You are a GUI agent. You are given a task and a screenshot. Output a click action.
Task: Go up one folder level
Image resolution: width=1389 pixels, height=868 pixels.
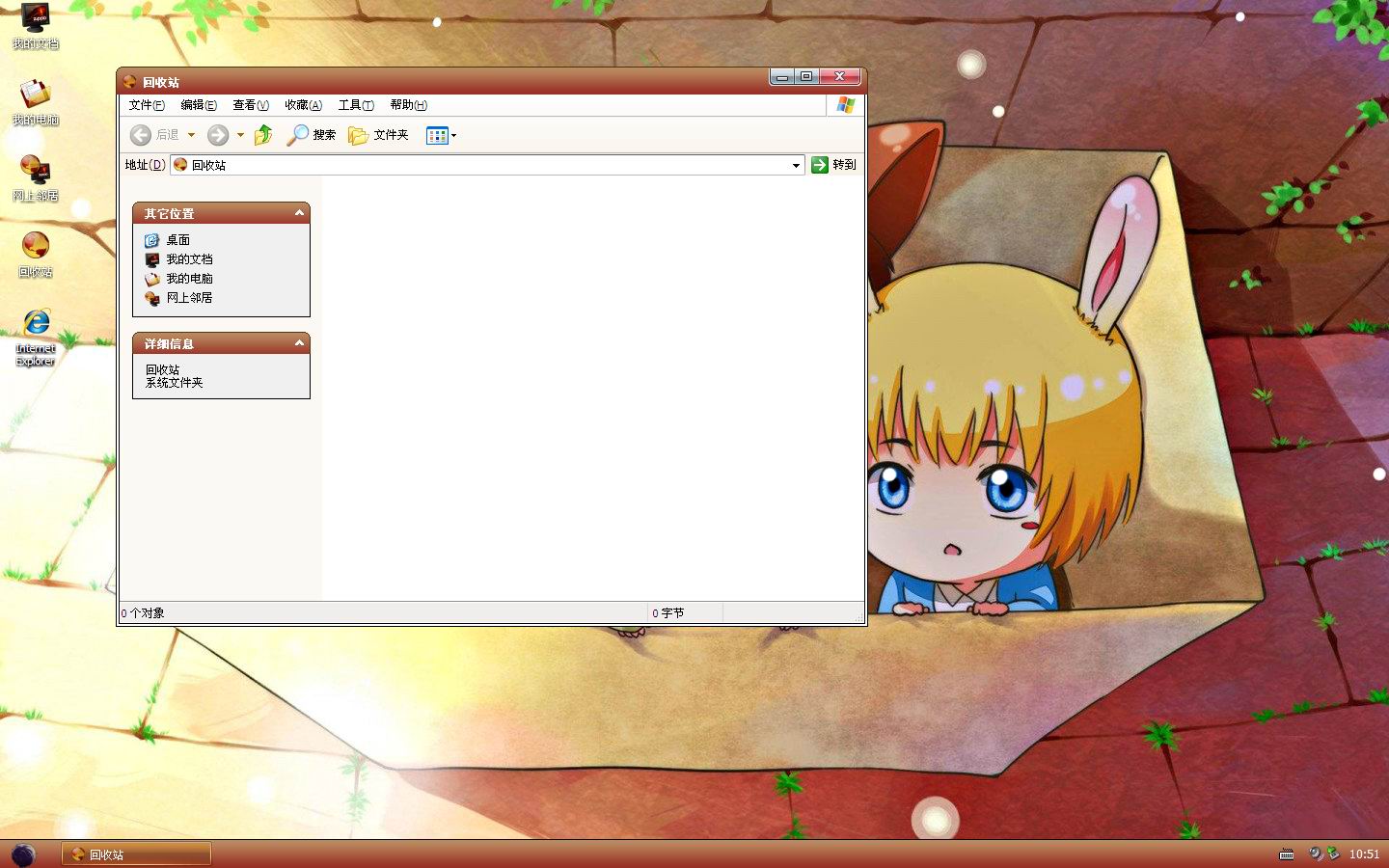point(263,135)
